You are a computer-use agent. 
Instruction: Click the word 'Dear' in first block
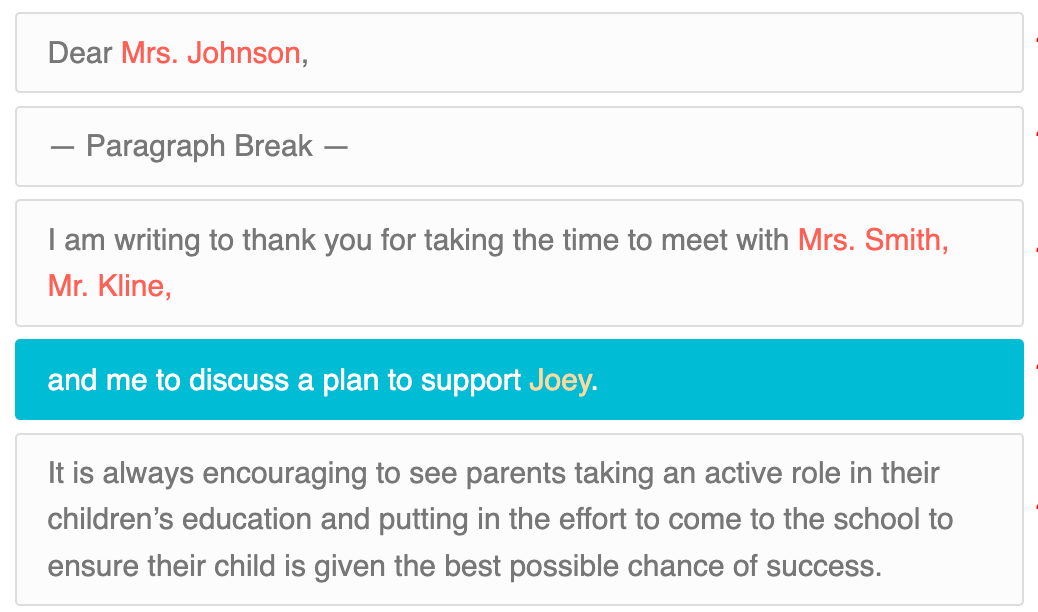[80, 53]
